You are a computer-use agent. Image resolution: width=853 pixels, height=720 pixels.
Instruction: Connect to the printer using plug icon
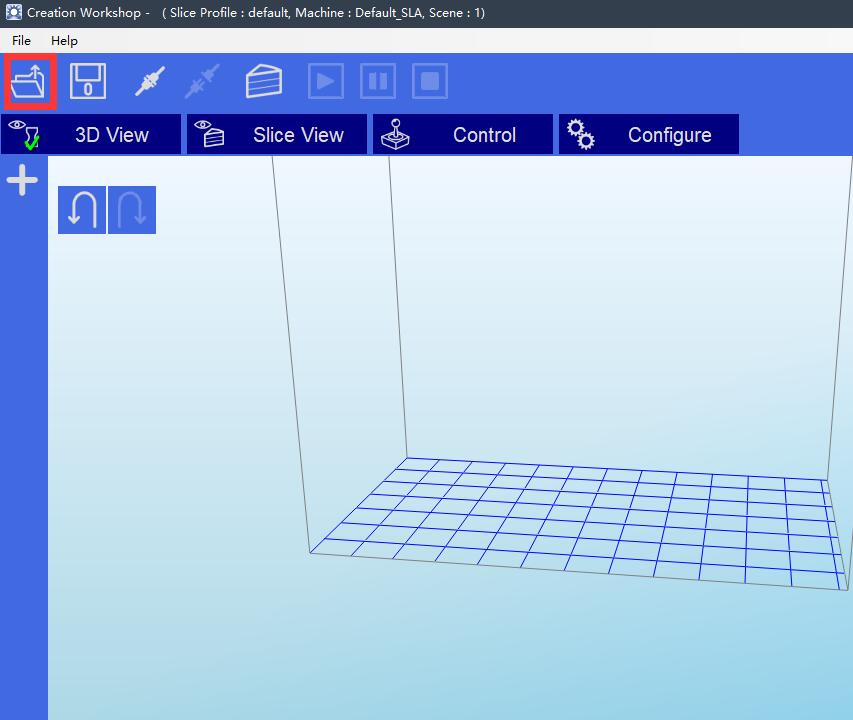[x=150, y=81]
